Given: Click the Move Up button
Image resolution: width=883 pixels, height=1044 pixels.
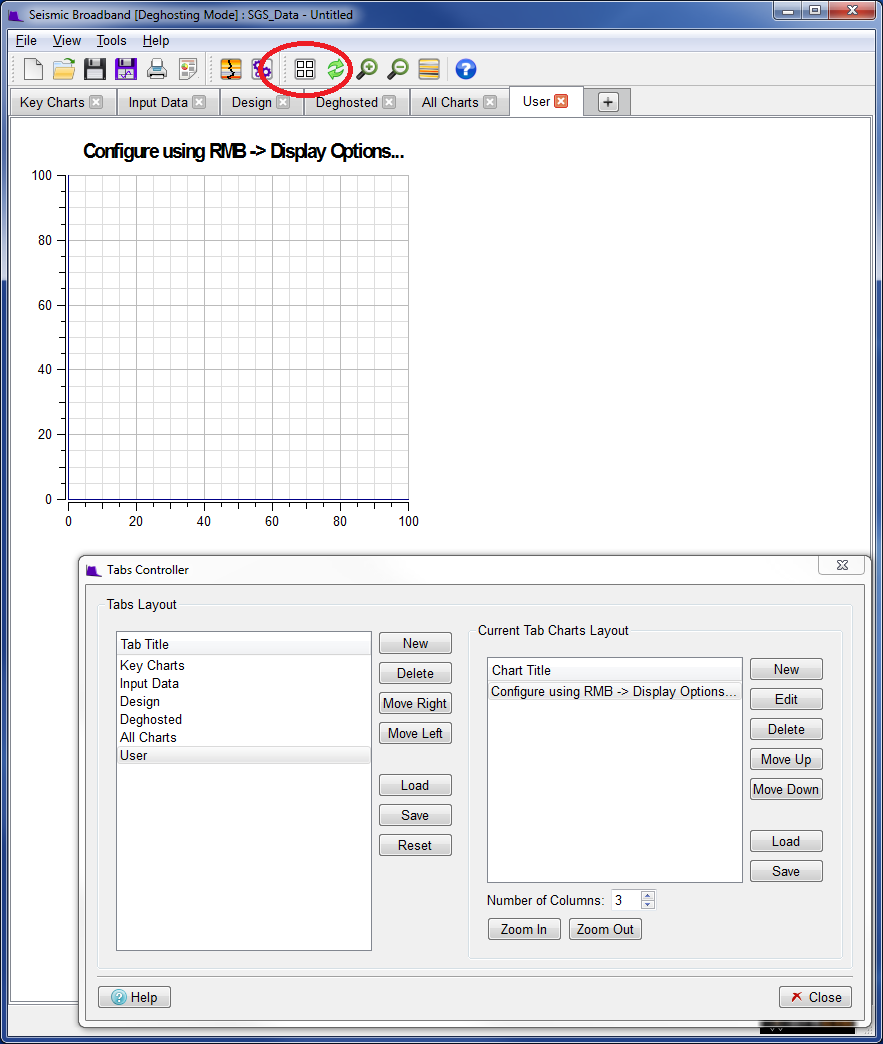Looking at the screenshot, I should 786,759.
